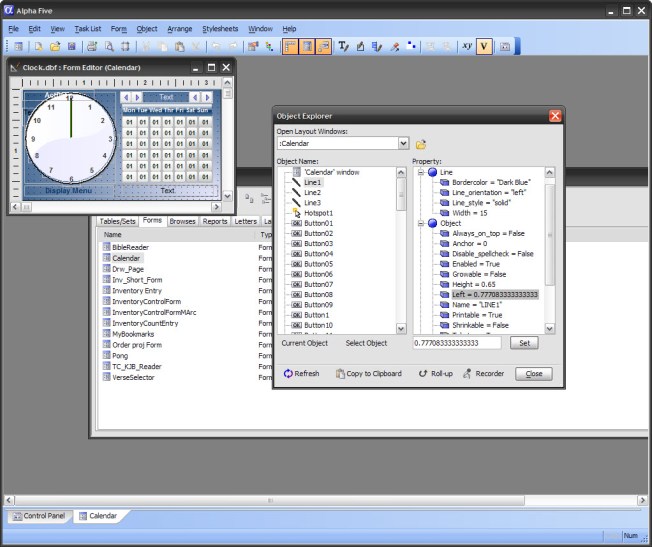652x547 pixels.
Task: Click the Display Menu button on form
Action: (68, 191)
